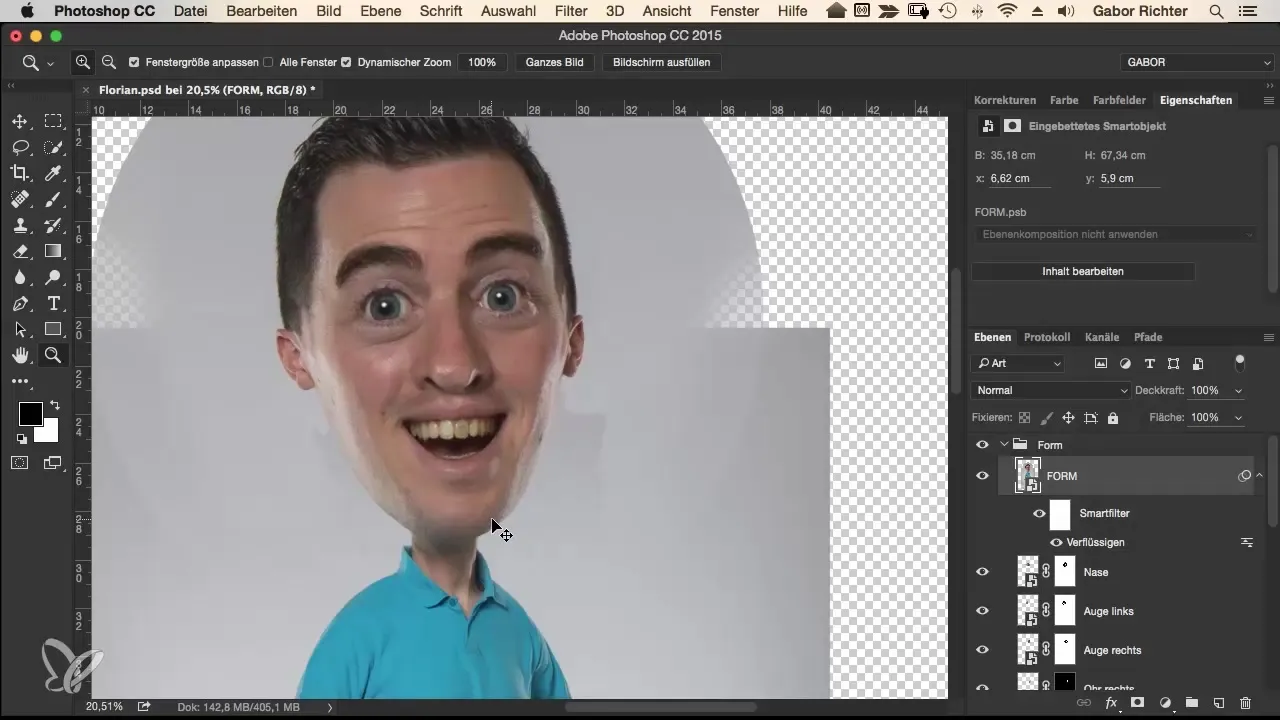Lock transparent pixels icon
Viewport: 1280px width, 720px height.
point(1024,417)
